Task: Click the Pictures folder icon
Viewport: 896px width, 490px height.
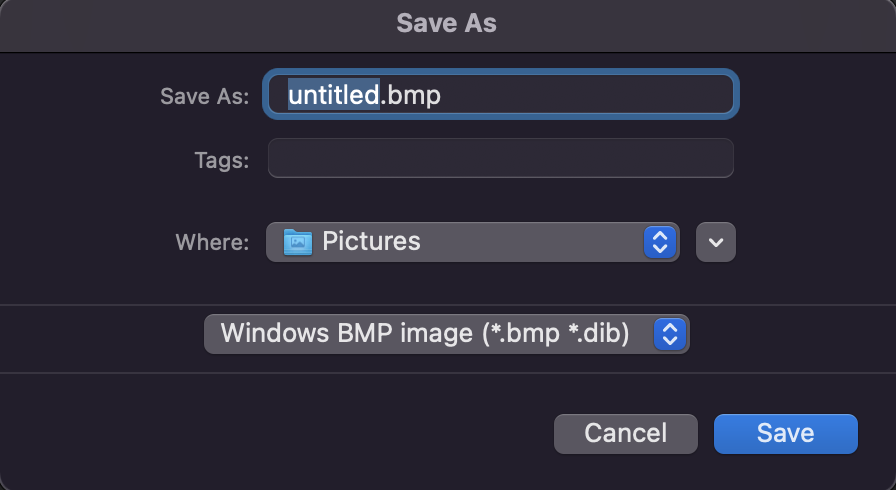Action: coord(298,242)
